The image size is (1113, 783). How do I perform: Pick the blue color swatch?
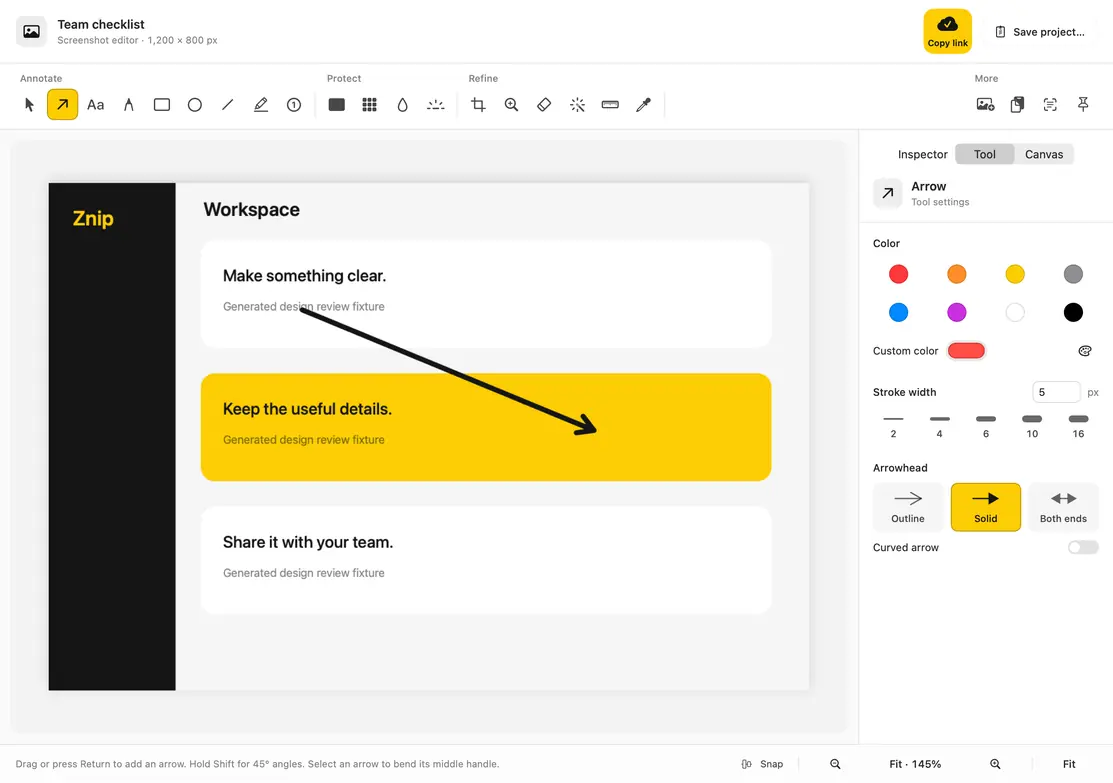(x=899, y=312)
